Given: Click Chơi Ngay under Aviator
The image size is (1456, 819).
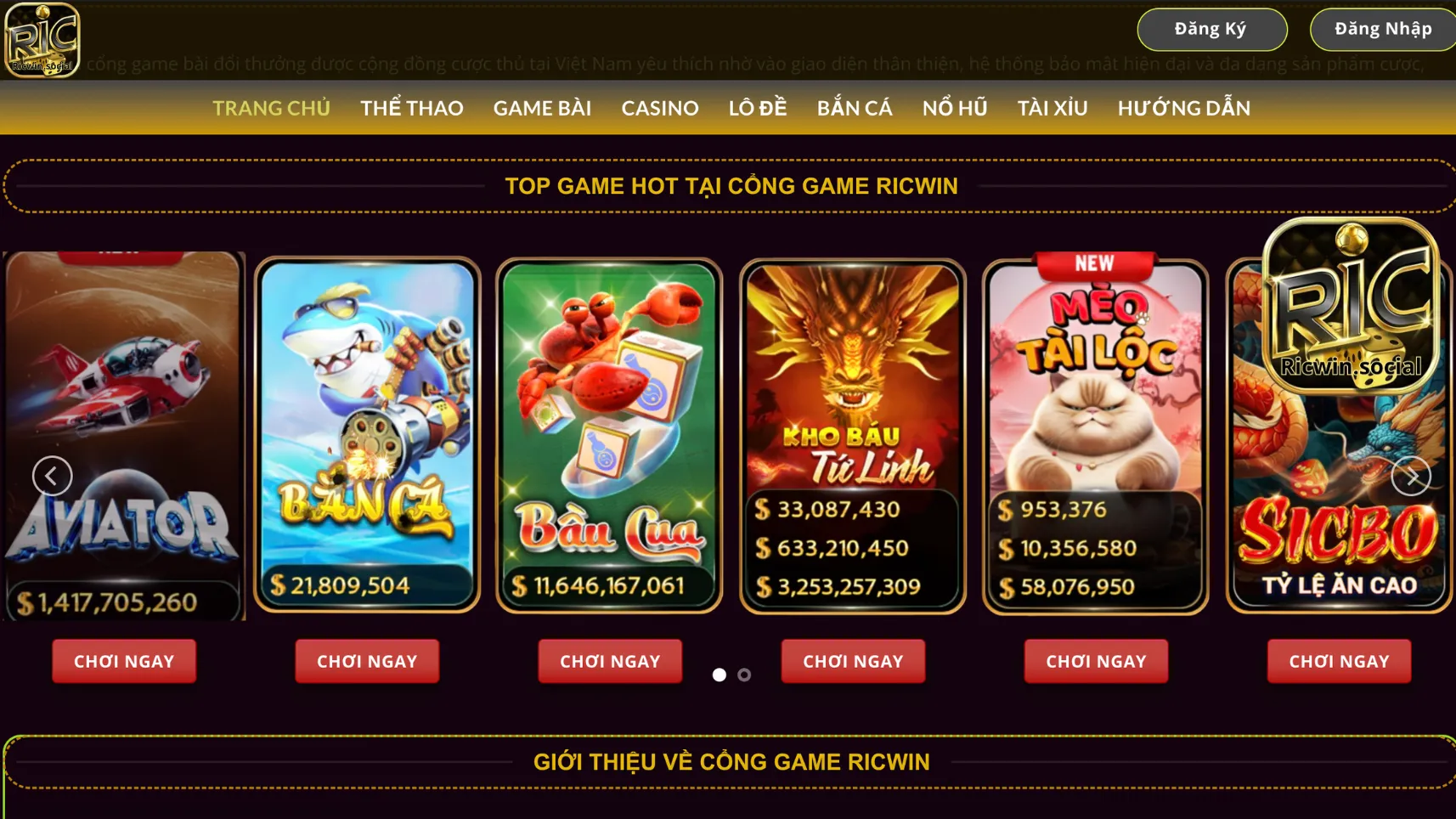Looking at the screenshot, I should pyautogui.click(x=124, y=661).
